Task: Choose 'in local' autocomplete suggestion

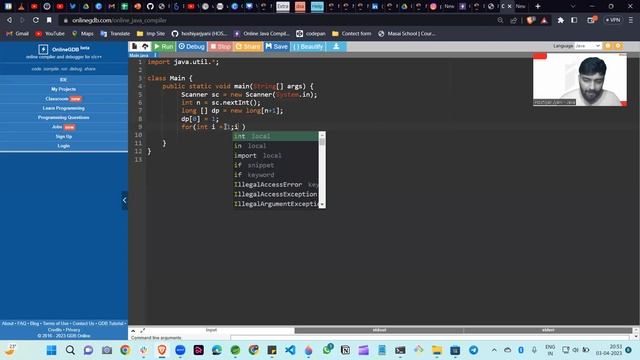Action: pos(275,146)
